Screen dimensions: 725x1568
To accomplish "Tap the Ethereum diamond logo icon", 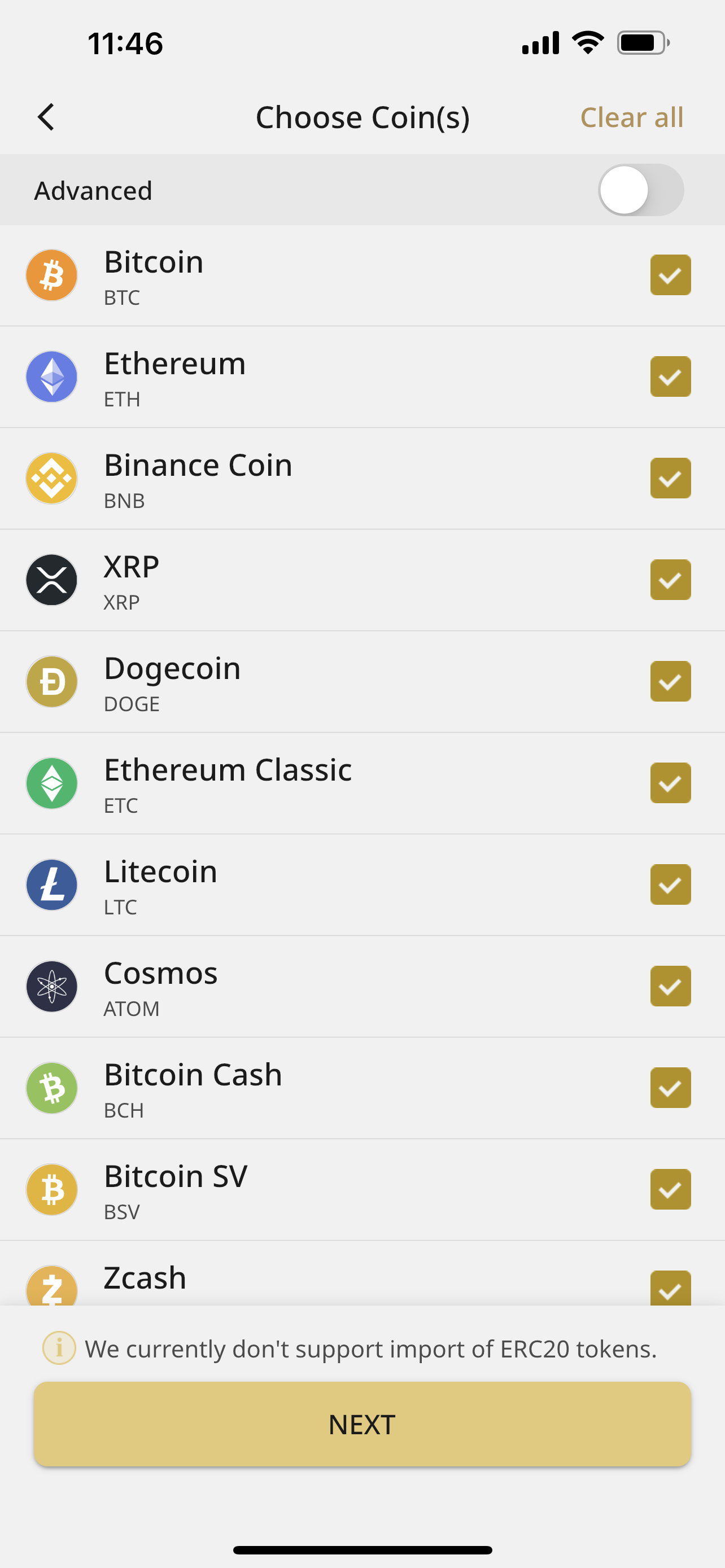I will point(52,377).
